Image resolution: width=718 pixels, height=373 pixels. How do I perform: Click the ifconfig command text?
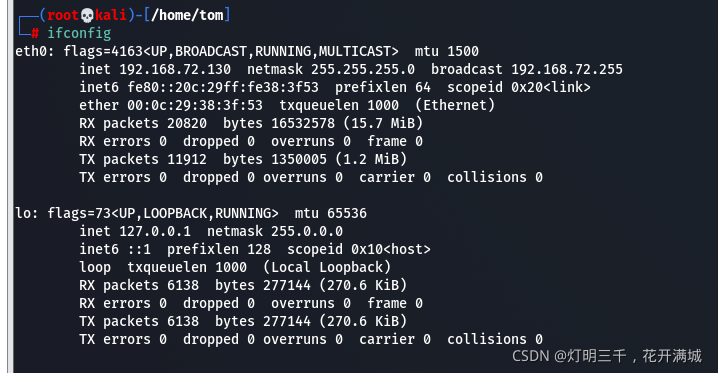[79, 33]
